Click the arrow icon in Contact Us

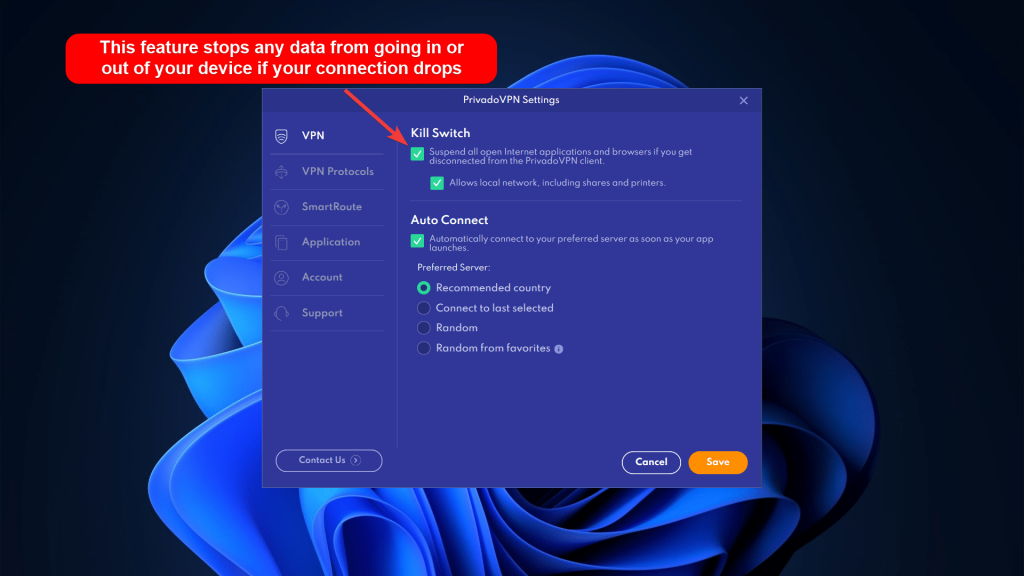coord(356,460)
